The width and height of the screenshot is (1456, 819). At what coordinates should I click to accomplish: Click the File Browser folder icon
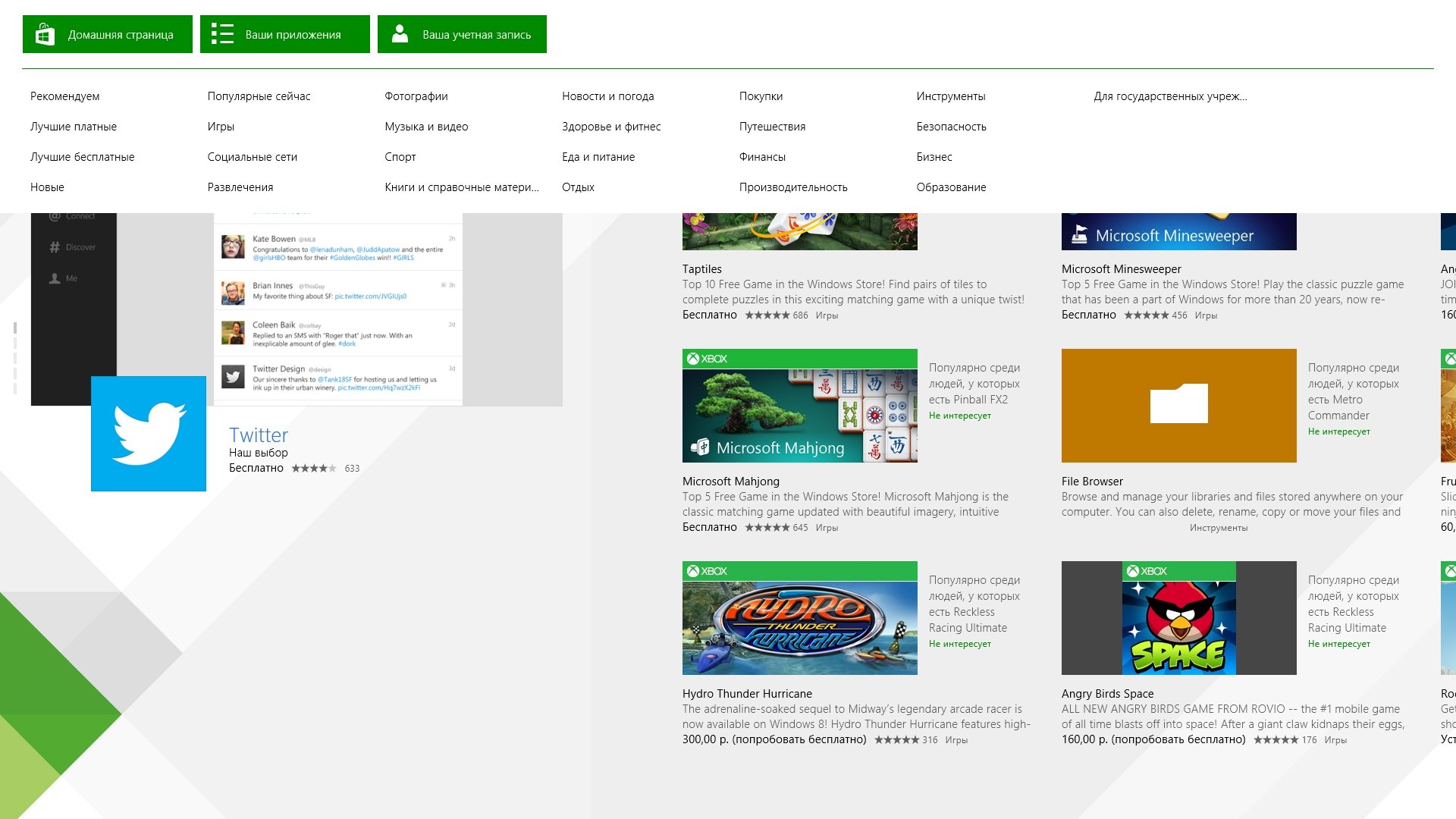[1179, 403]
